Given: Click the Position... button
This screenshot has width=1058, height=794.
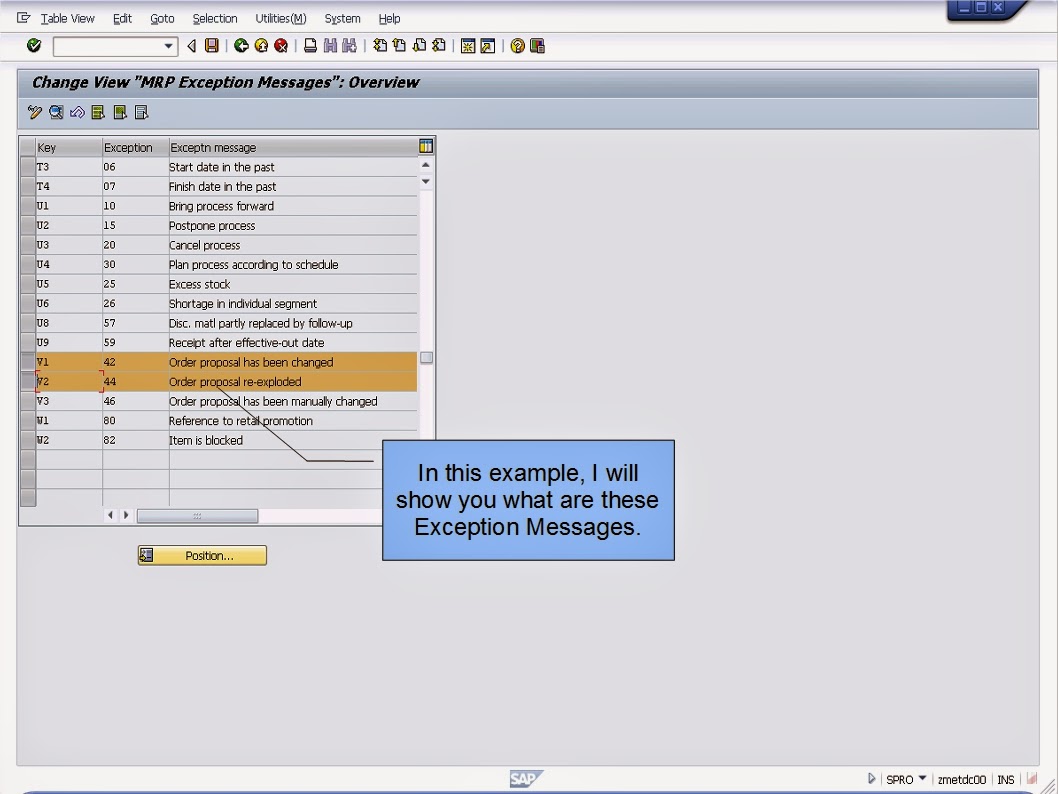Looking at the screenshot, I should [x=202, y=555].
